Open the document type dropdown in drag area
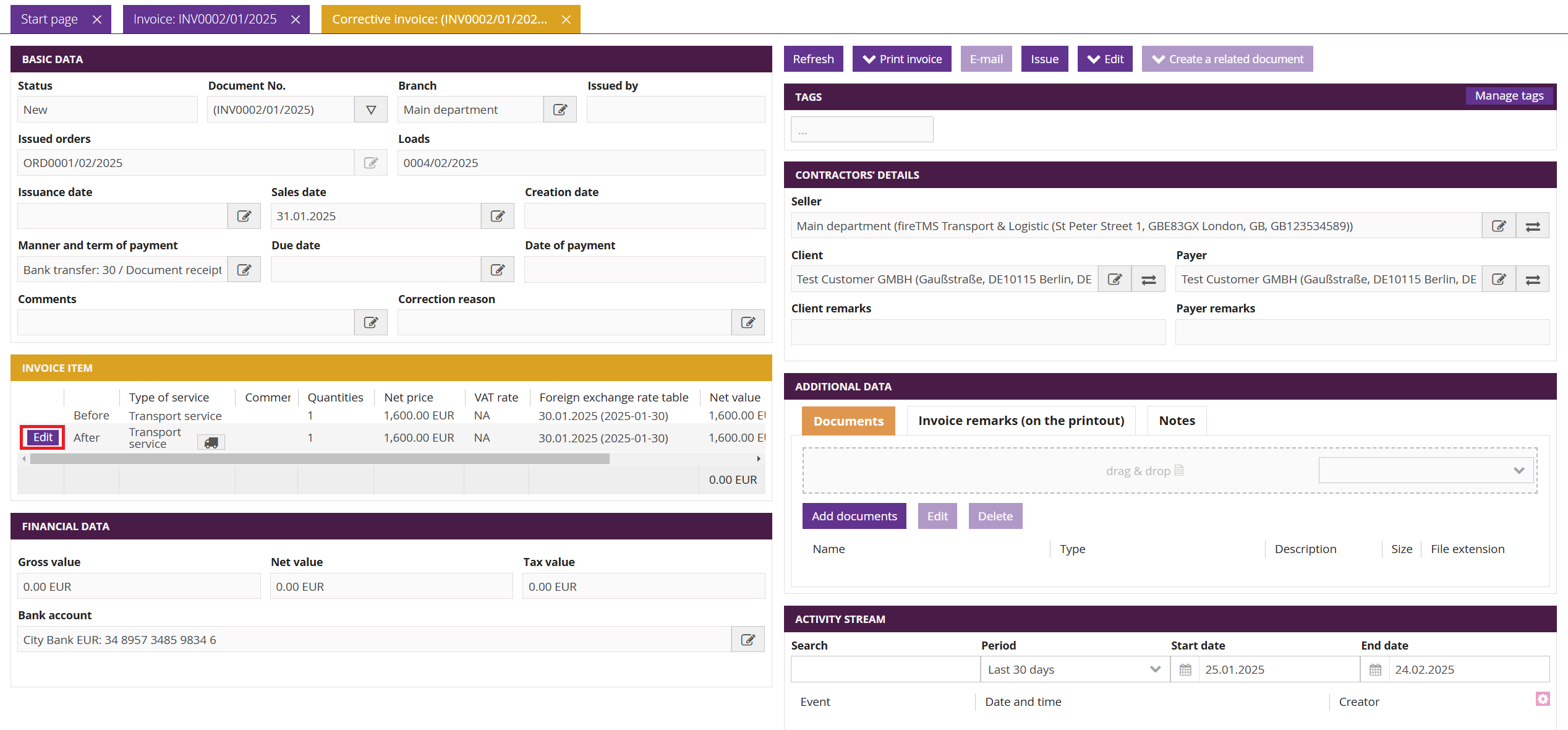 (x=1426, y=470)
